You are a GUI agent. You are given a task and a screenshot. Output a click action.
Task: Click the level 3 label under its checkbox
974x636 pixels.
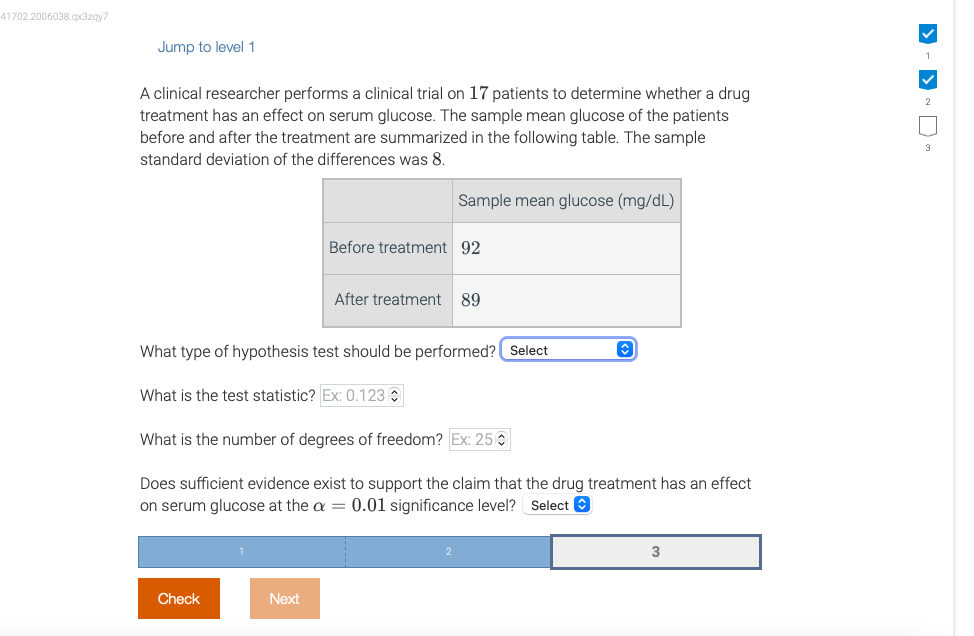coord(927,145)
